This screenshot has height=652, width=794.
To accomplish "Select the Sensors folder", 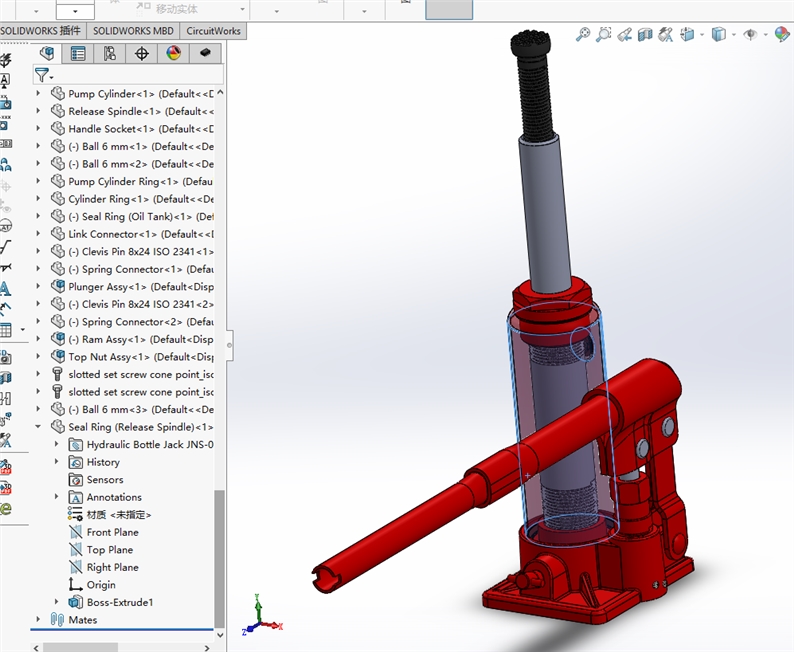I will click(x=105, y=479).
